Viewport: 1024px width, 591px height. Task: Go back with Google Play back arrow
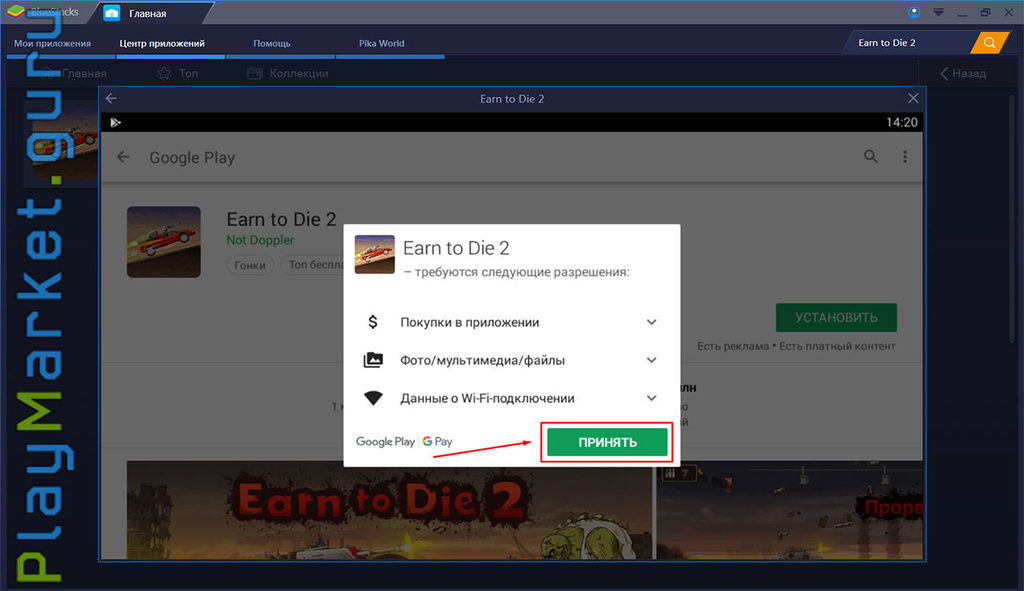123,157
